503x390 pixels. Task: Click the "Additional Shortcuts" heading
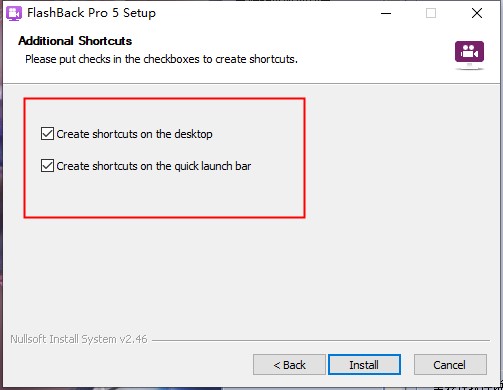coord(75,41)
